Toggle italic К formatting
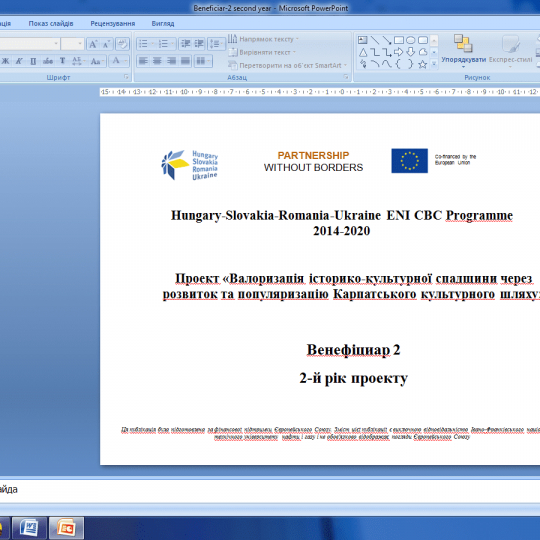Image resolution: width=540 pixels, height=540 pixels. (x=19, y=61)
